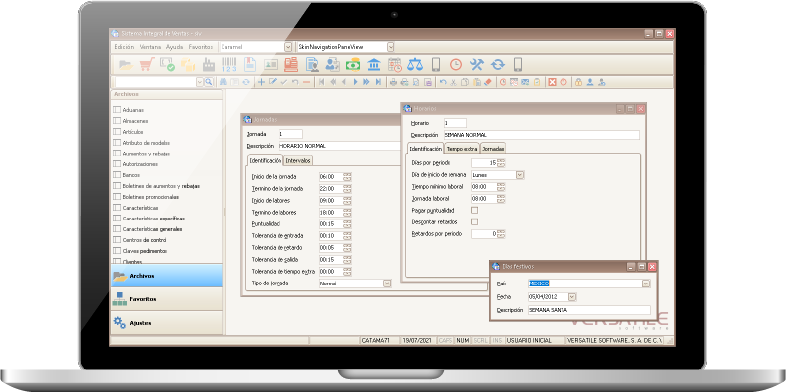Toggle Pagar puntualidad checkbox
This screenshot has width=786, height=392.
tap(474, 211)
